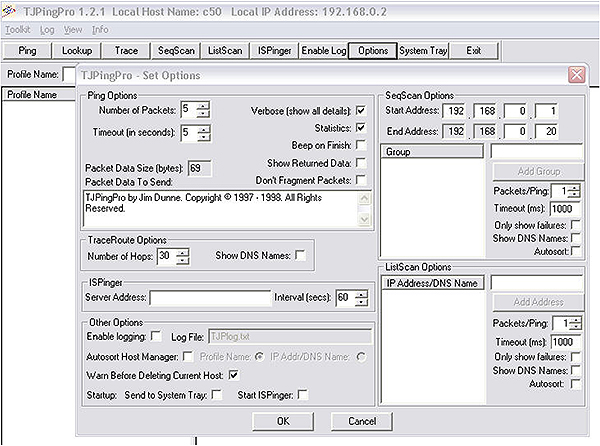This screenshot has height=446, width=600.
Task: Decrease Number of Packets with down arrow
Action: pyautogui.click(x=203, y=114)
